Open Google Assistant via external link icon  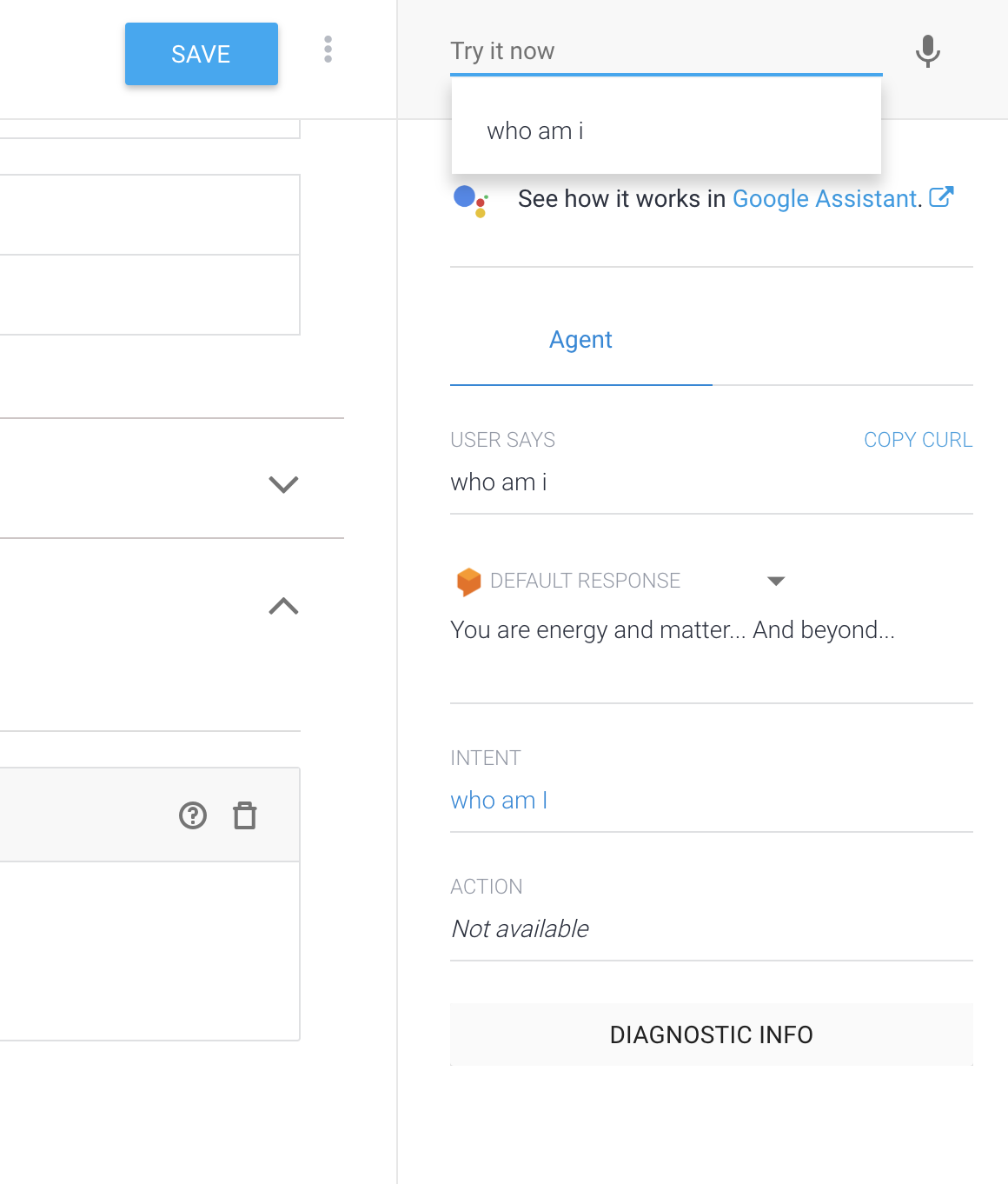942,197
